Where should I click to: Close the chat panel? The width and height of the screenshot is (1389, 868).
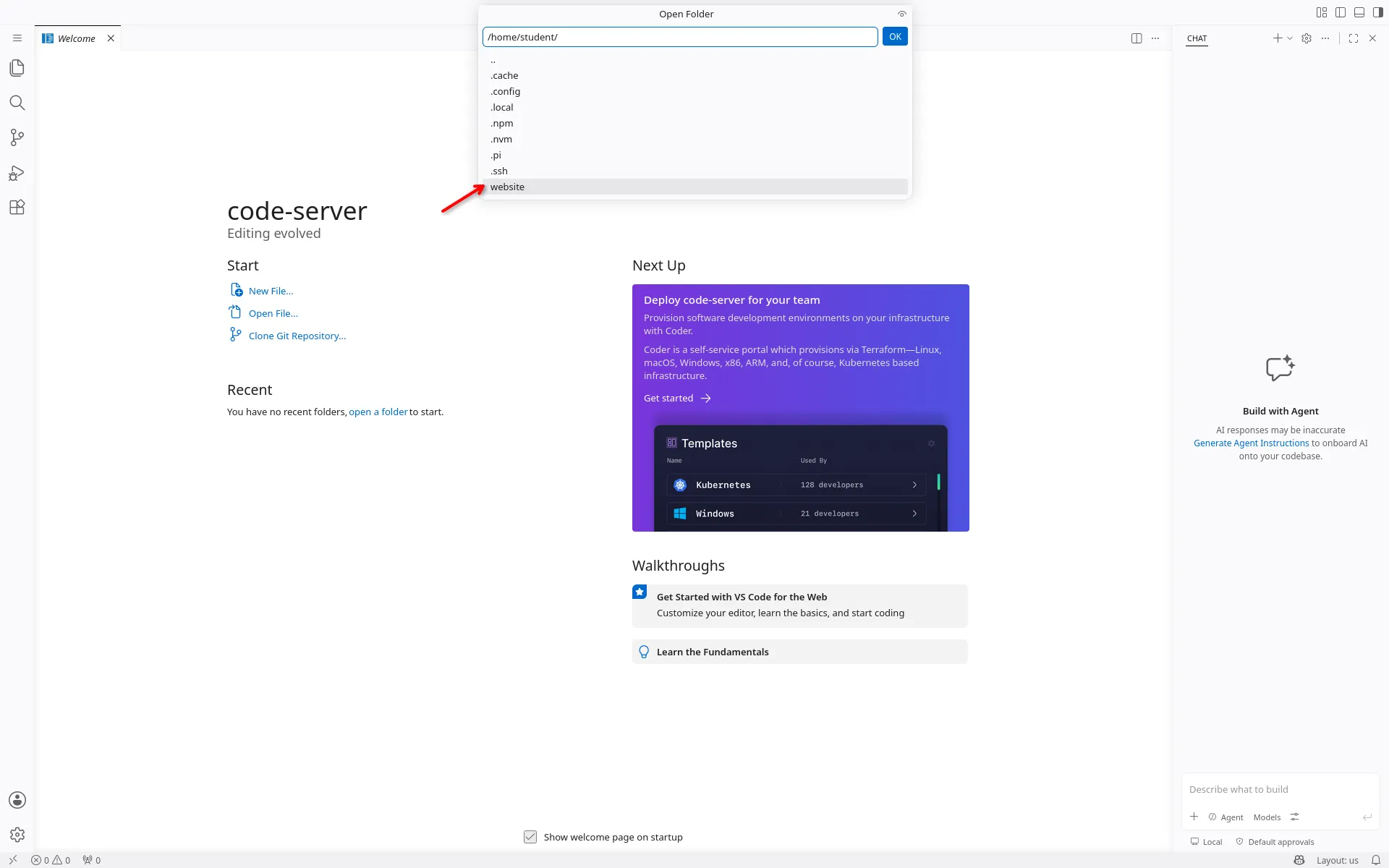(x=1372, y=38)
